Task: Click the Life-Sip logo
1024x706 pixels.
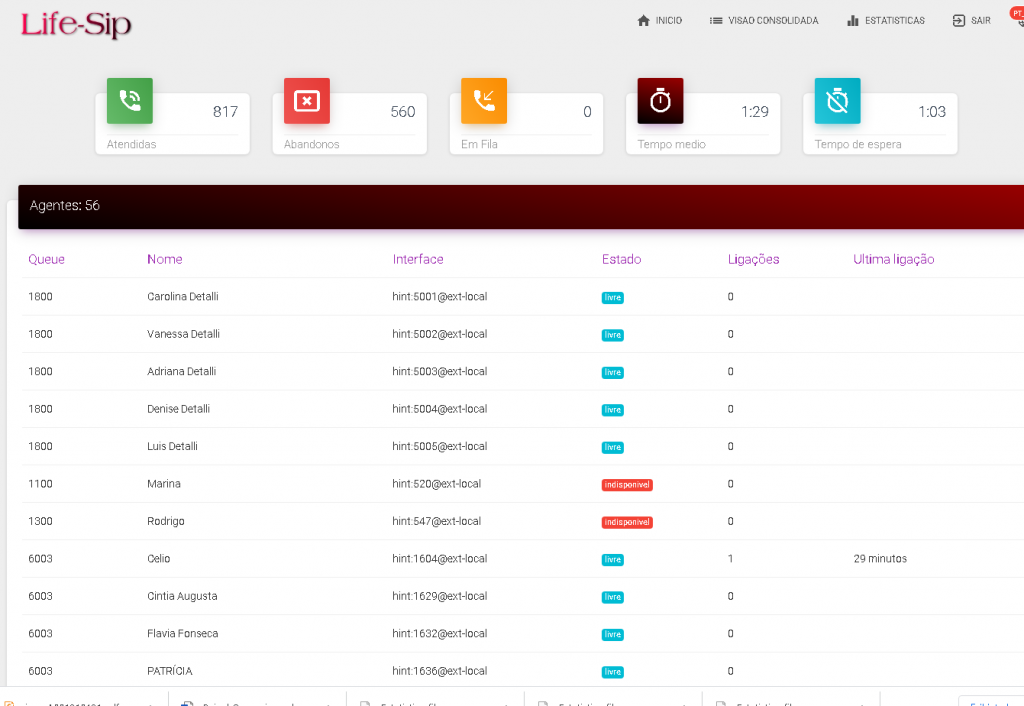Action: (x=76, y=23)
